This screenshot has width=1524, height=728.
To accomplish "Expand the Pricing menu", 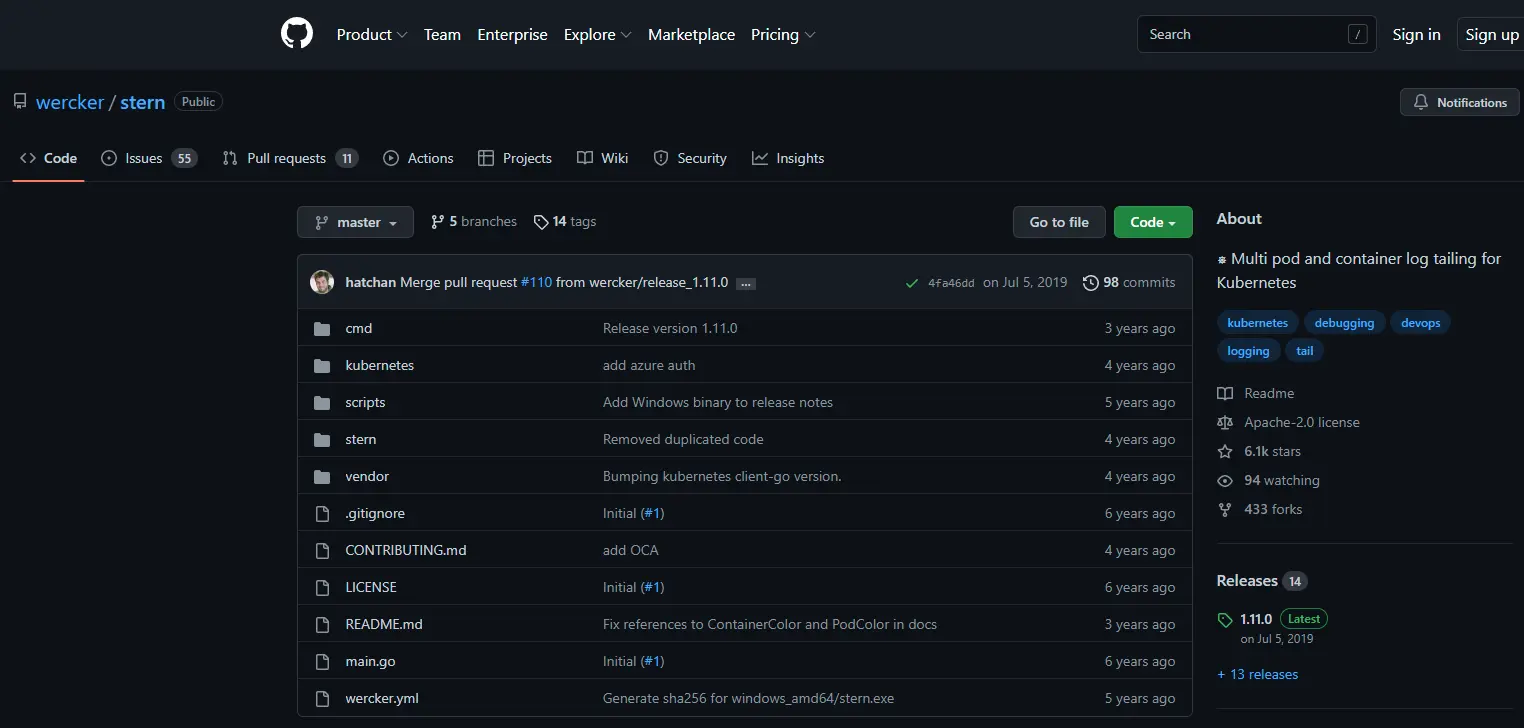I will (783, 34).
